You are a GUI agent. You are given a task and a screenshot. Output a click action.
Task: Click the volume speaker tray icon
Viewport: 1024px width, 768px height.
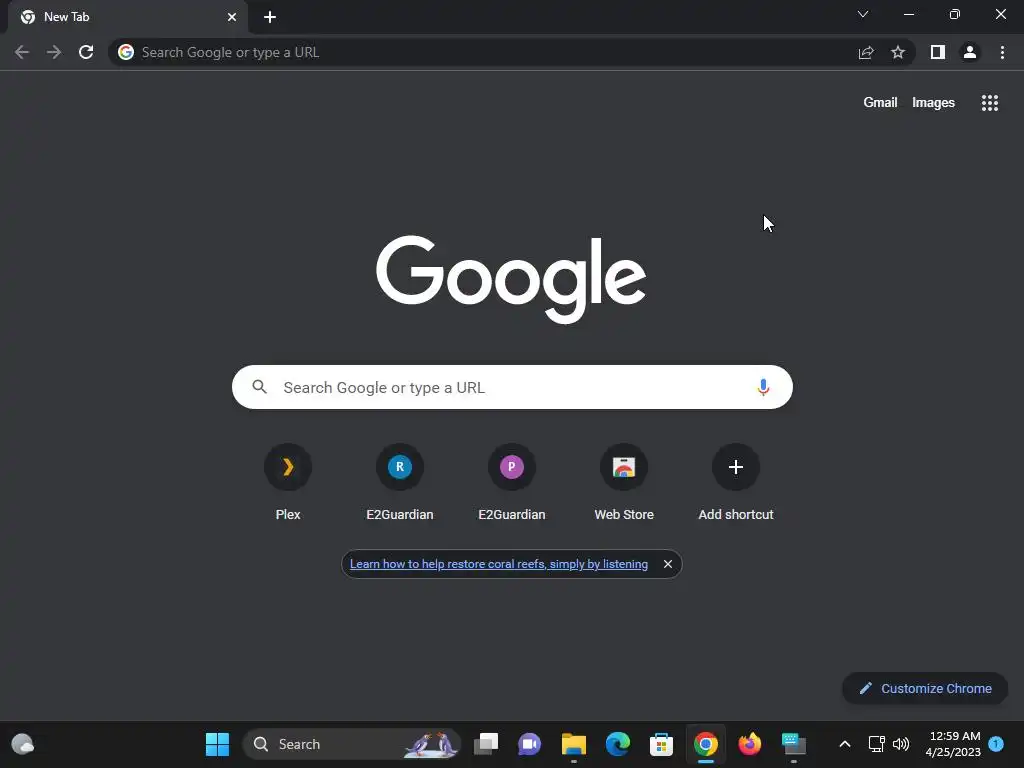[x=901, y=744]
